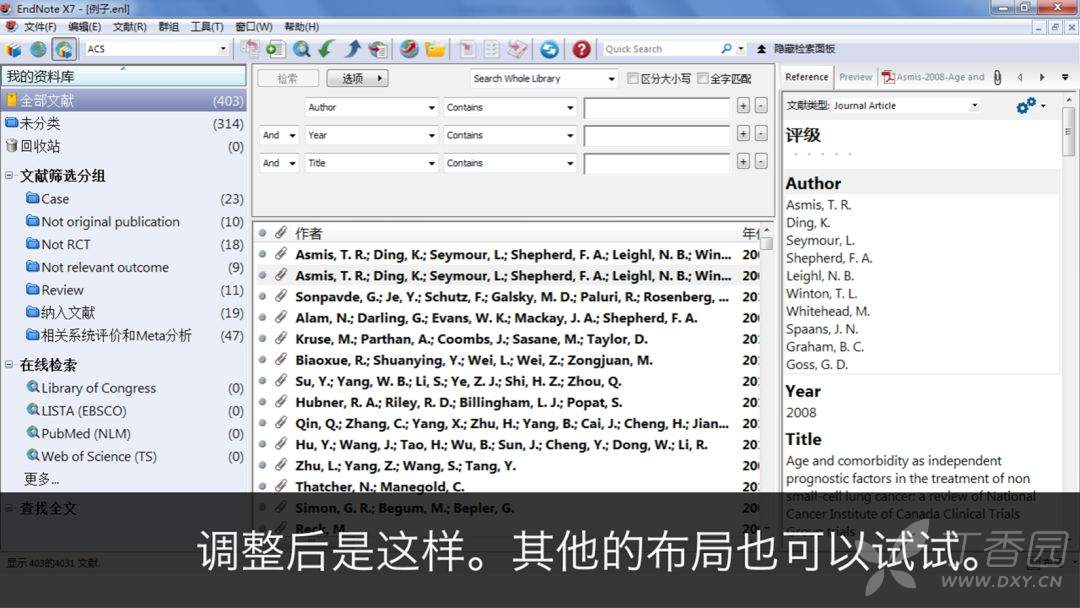This screenshot has height=608, width=1080.
Task: Open the ACS output style dropdown
Action: pos(222,49)
